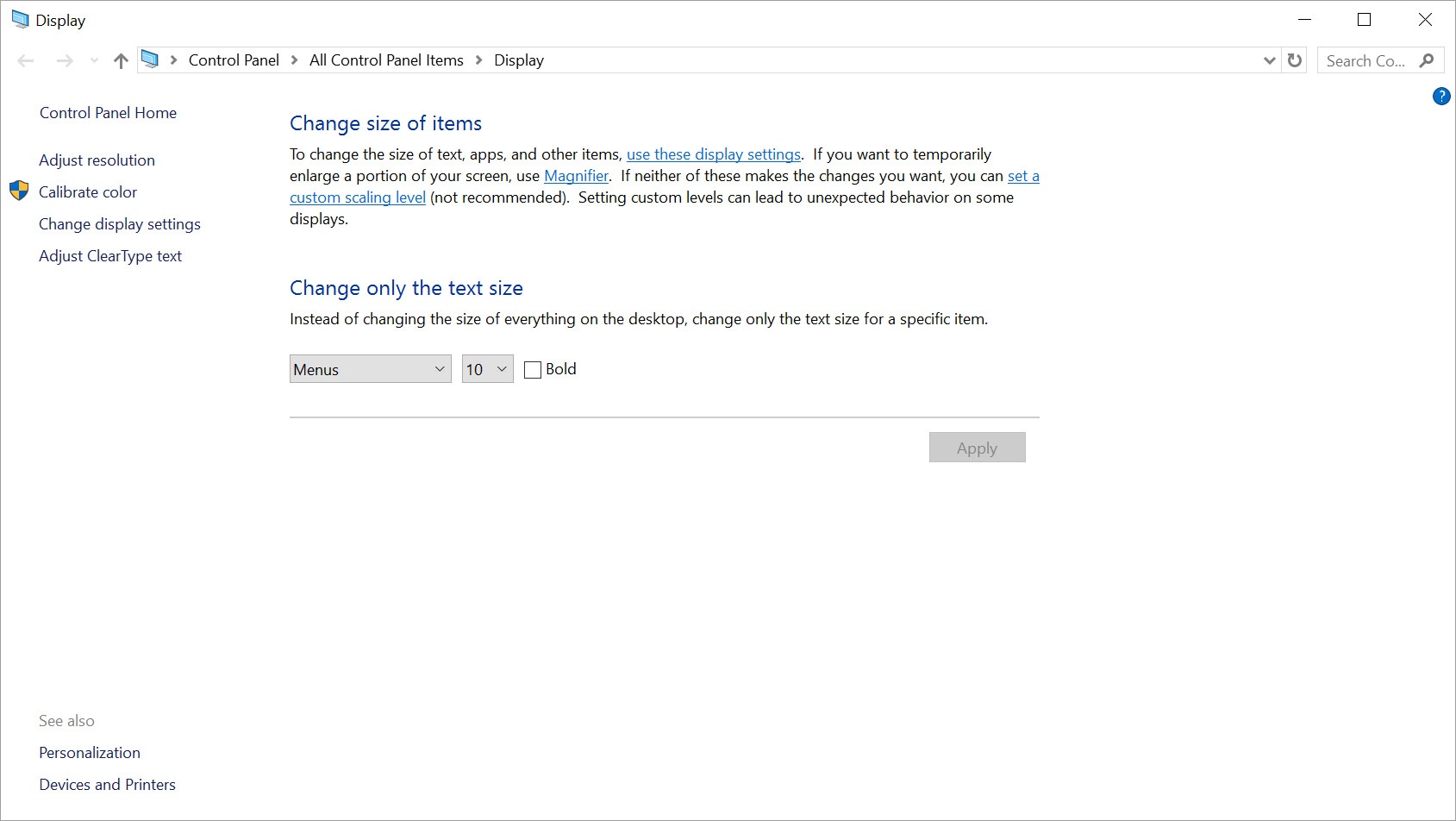Screen dimensions: 1456x821
Task: Open recent locations dropdown arrow
Action: click(x=94, y=60)
